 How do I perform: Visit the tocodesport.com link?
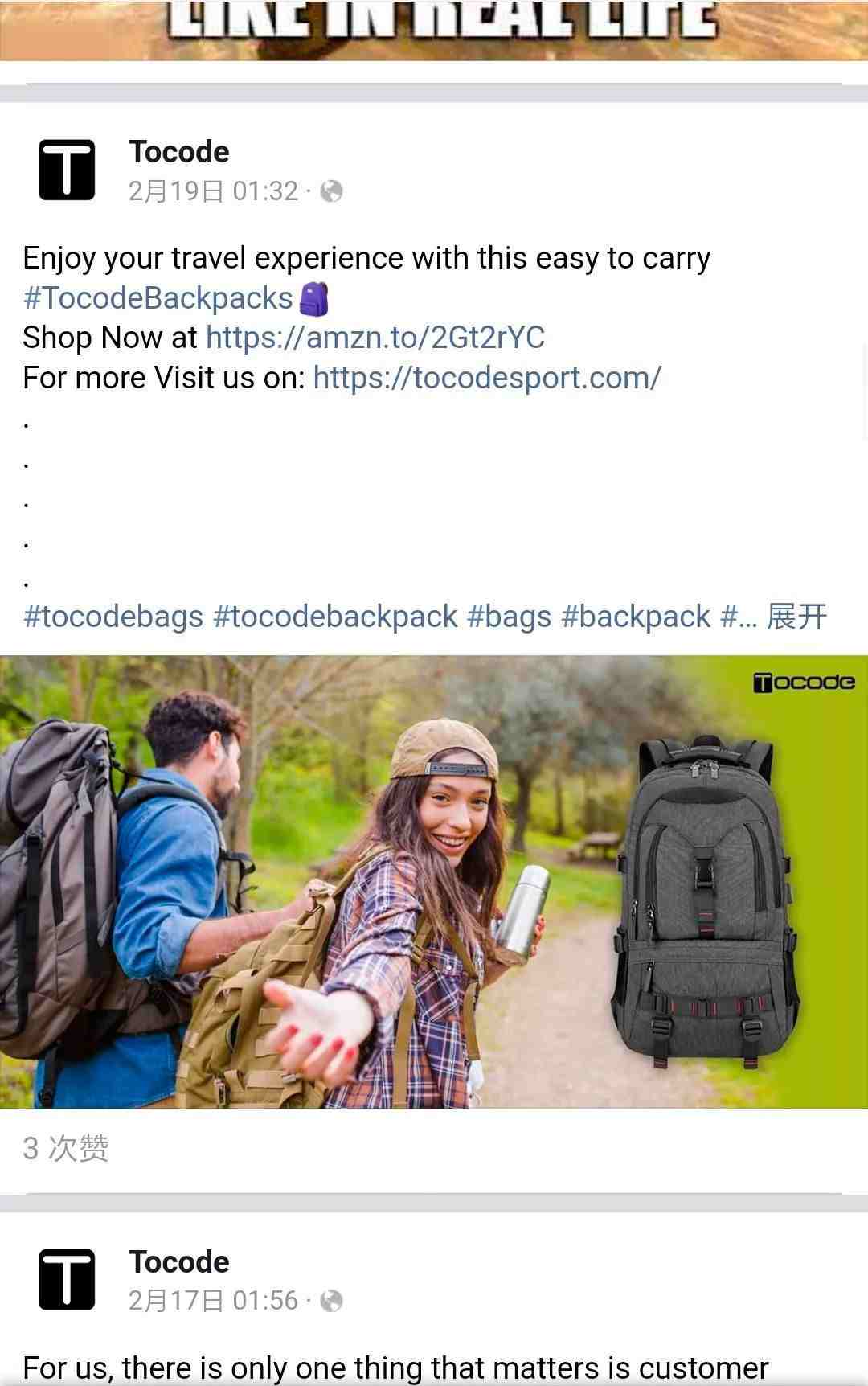[487, 378]
